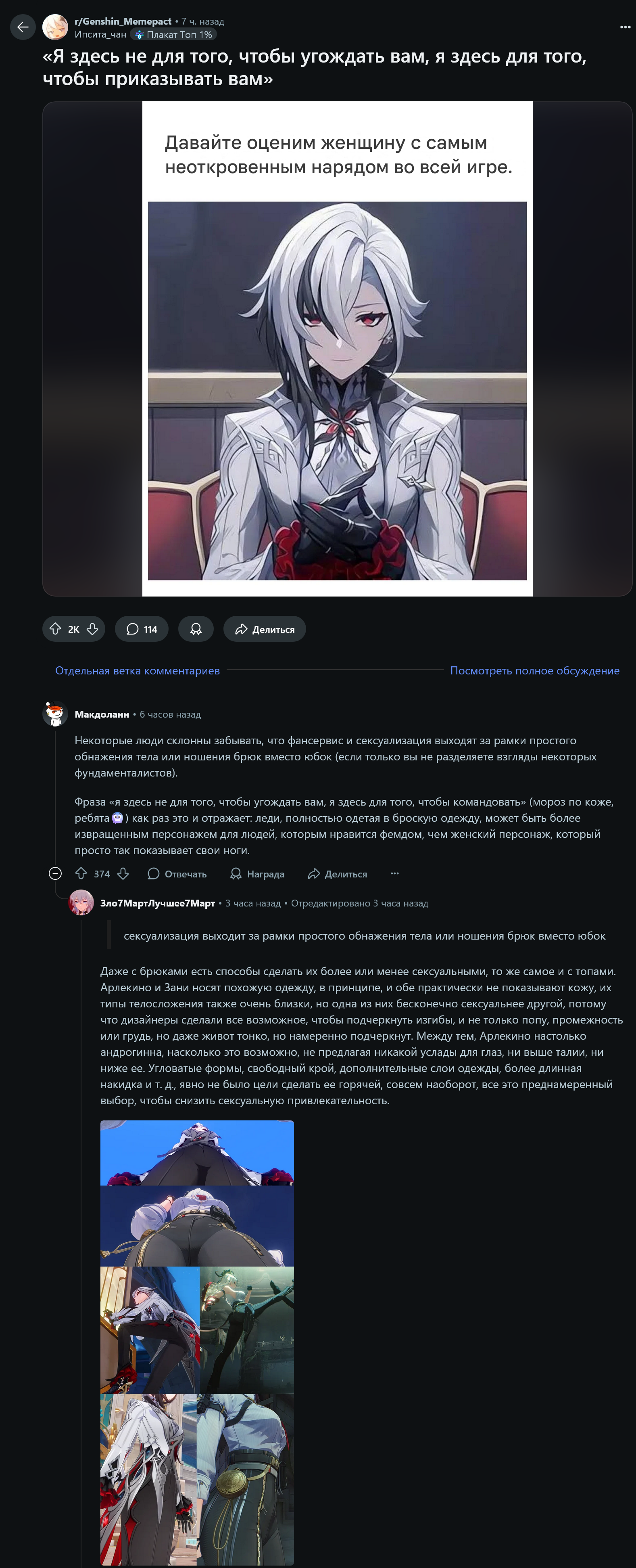Open r/Genshin_Memepact subreddit link
Image resolution: width=636 pixels, height=1568 pixels.
(123, 21)
